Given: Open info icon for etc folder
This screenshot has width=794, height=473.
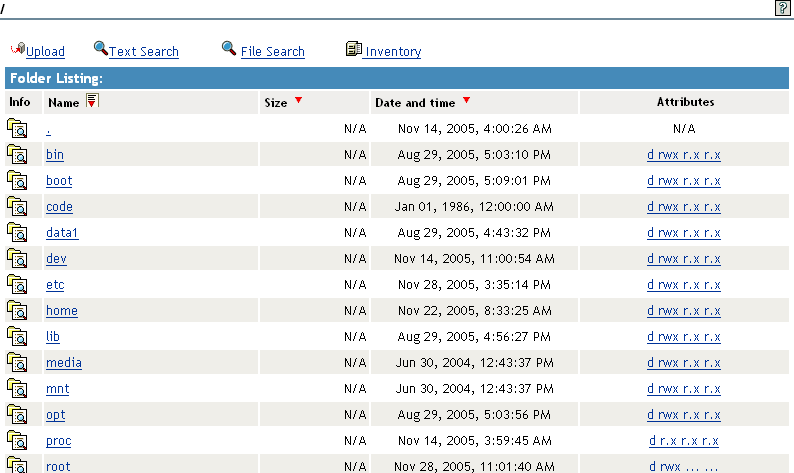Looking at the screenshot, I should 17,284.
